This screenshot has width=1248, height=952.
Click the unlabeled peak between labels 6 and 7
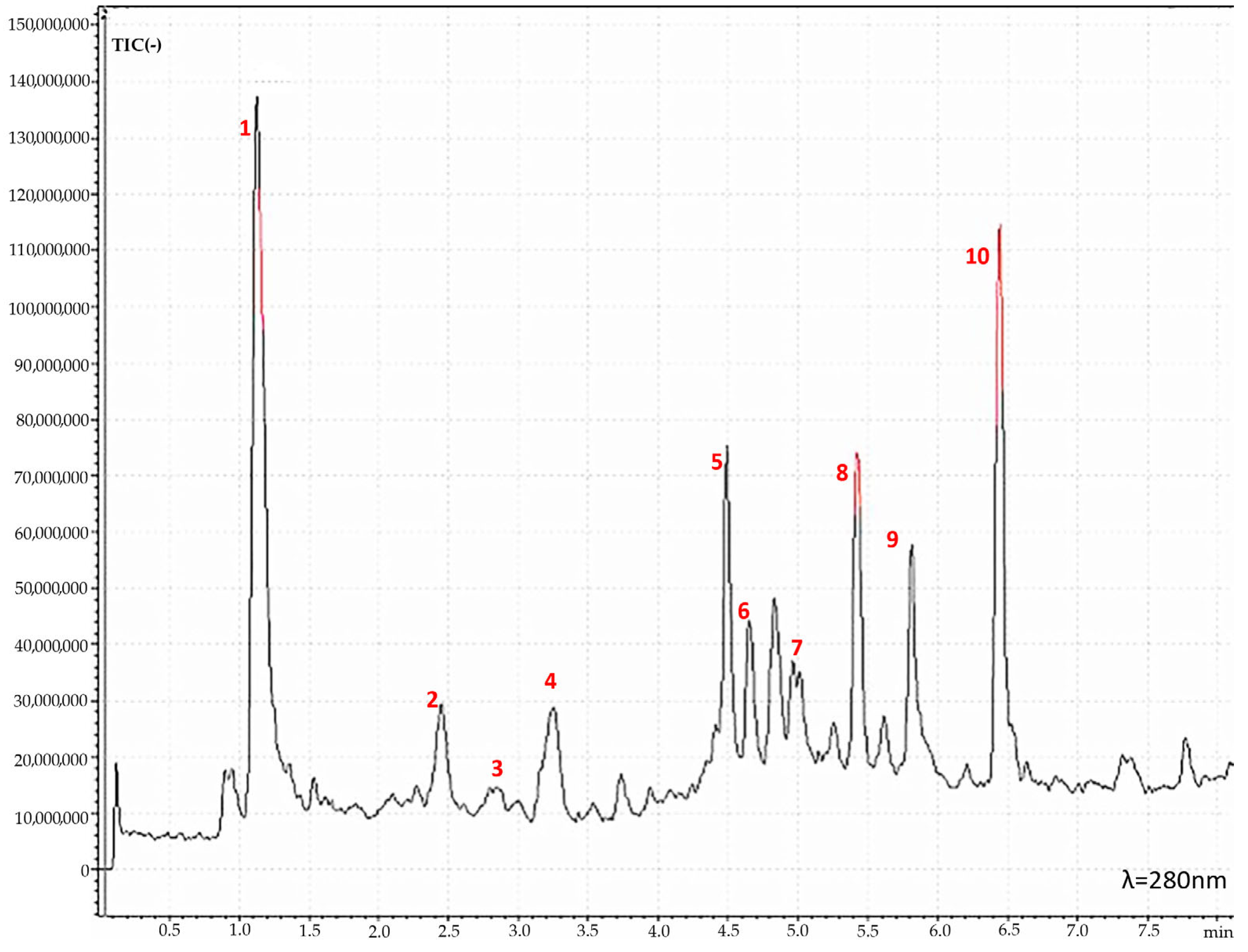click(774, 602)
